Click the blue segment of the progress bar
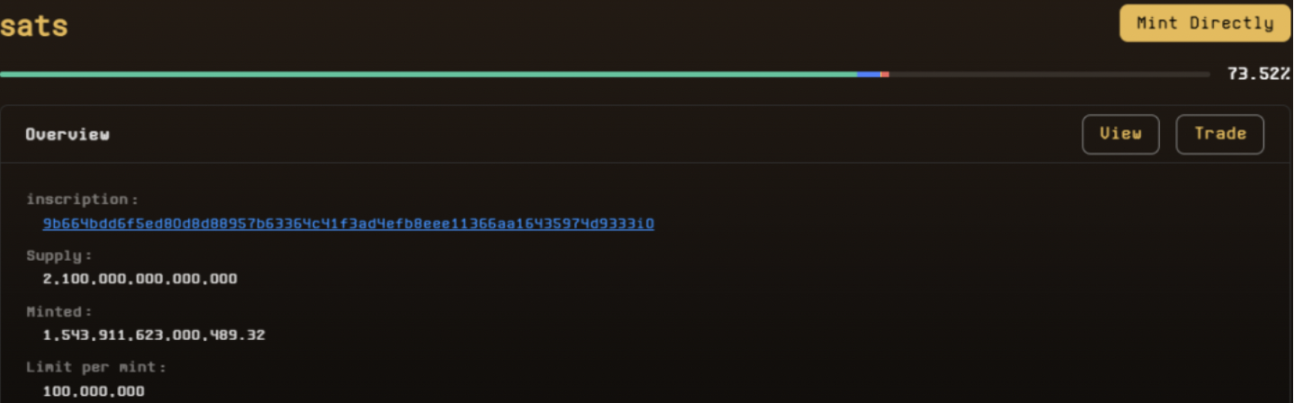 click(868, 74)
